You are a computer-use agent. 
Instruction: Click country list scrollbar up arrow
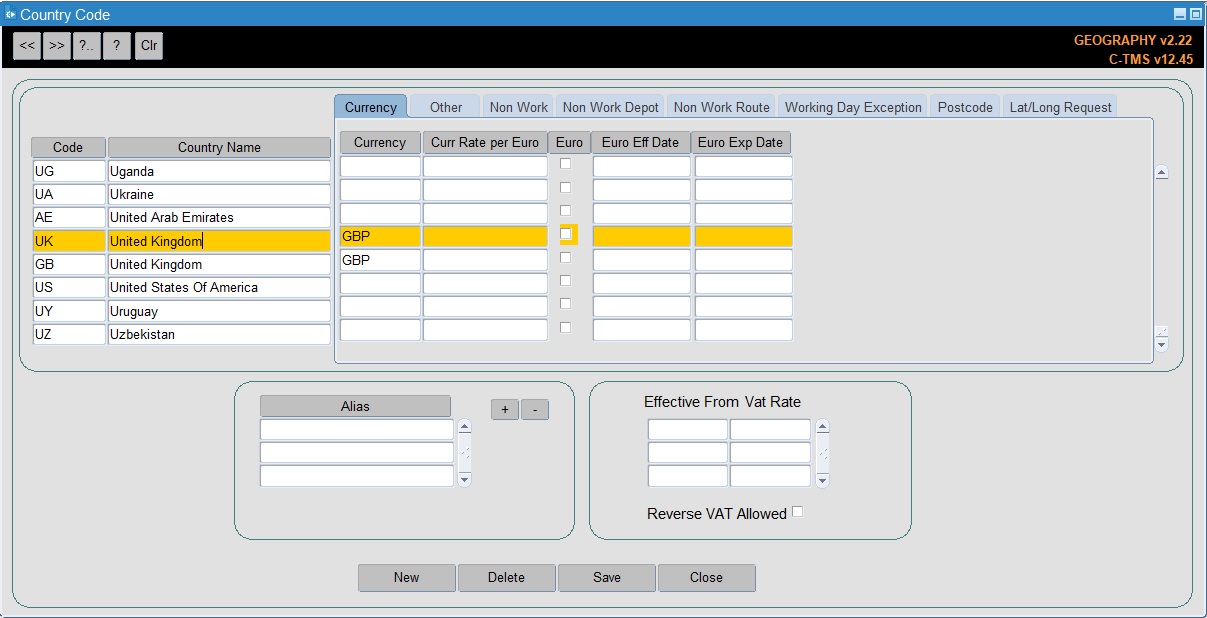[1161, 172]
